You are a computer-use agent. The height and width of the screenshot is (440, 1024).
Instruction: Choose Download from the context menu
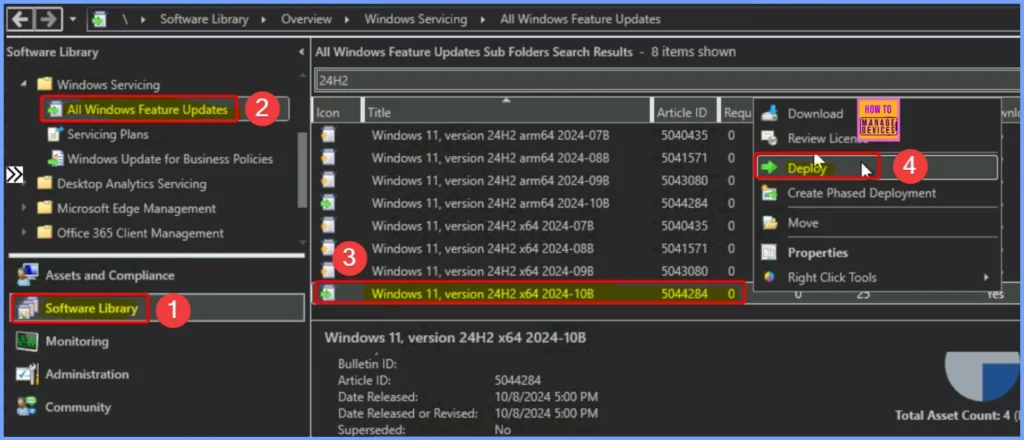(815, 114)
